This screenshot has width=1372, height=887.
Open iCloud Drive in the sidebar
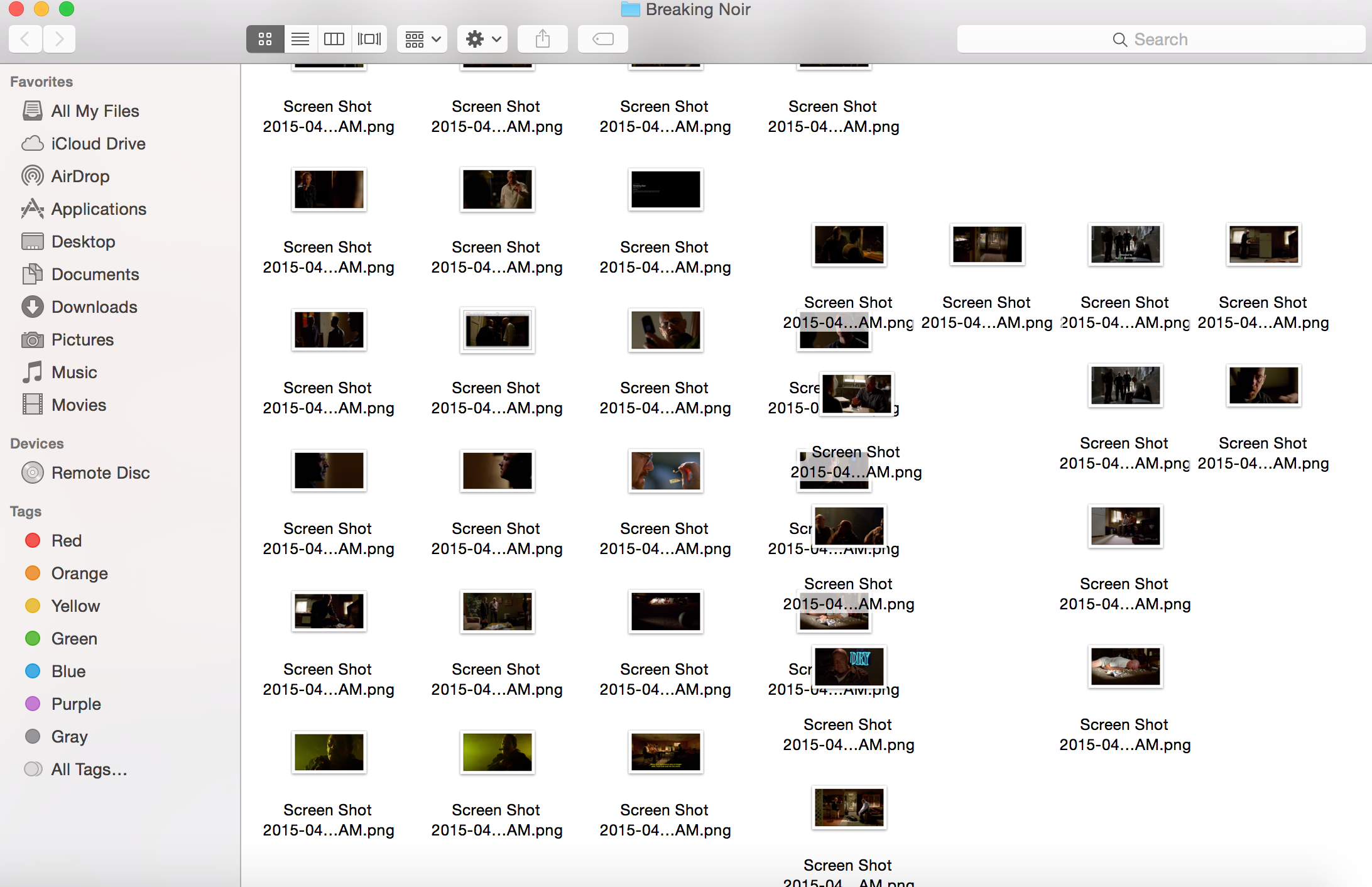tap(98, 144)
